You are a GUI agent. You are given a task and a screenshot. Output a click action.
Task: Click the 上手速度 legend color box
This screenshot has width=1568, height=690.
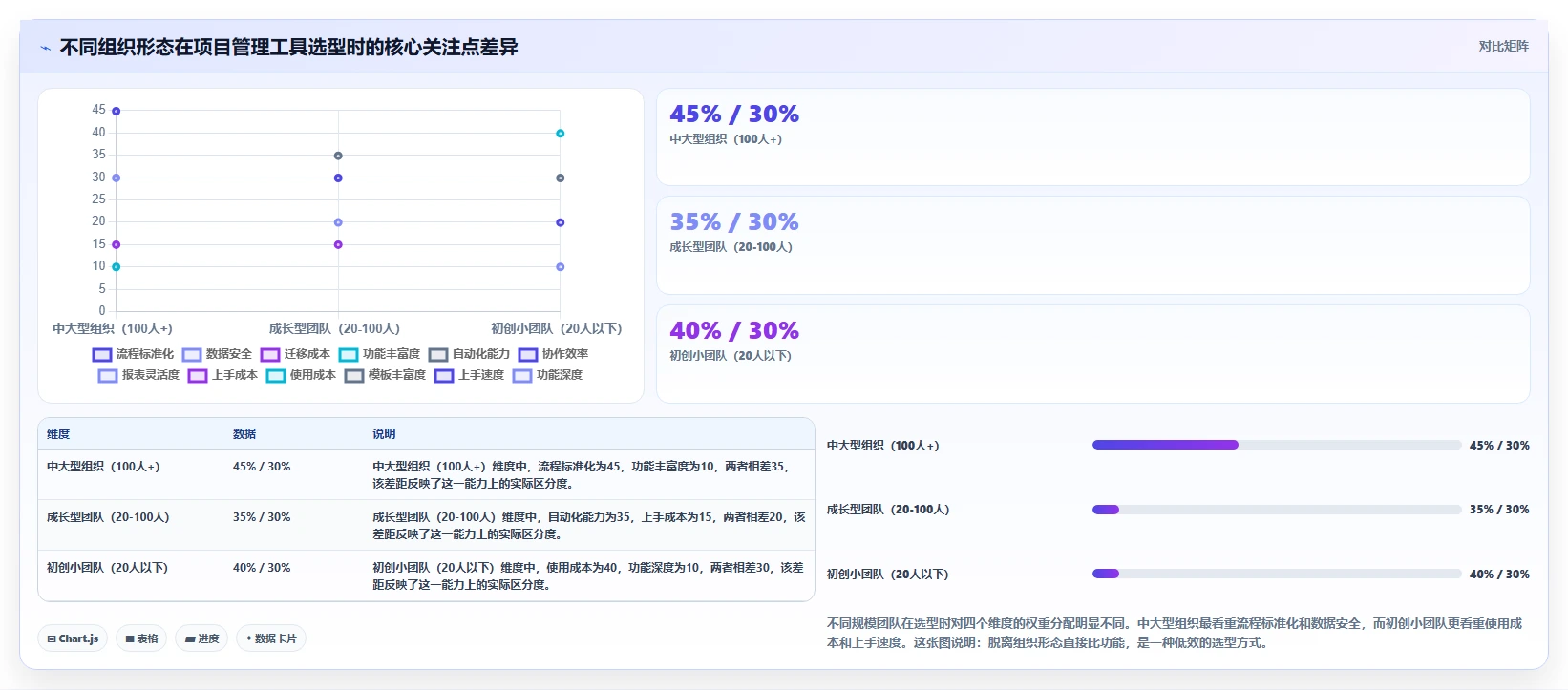point(444,375)
